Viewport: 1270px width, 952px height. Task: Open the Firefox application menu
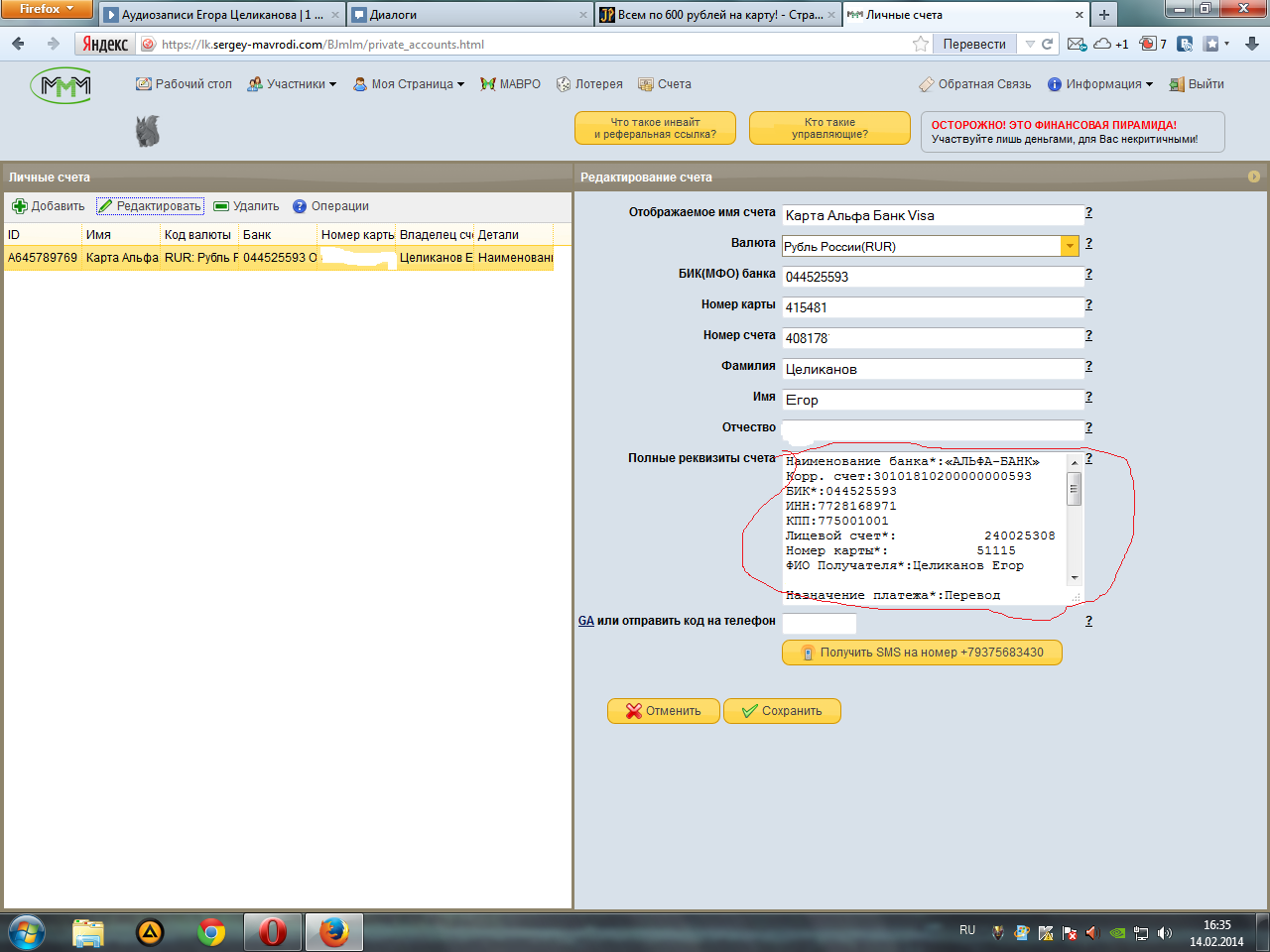pos(47,9)
